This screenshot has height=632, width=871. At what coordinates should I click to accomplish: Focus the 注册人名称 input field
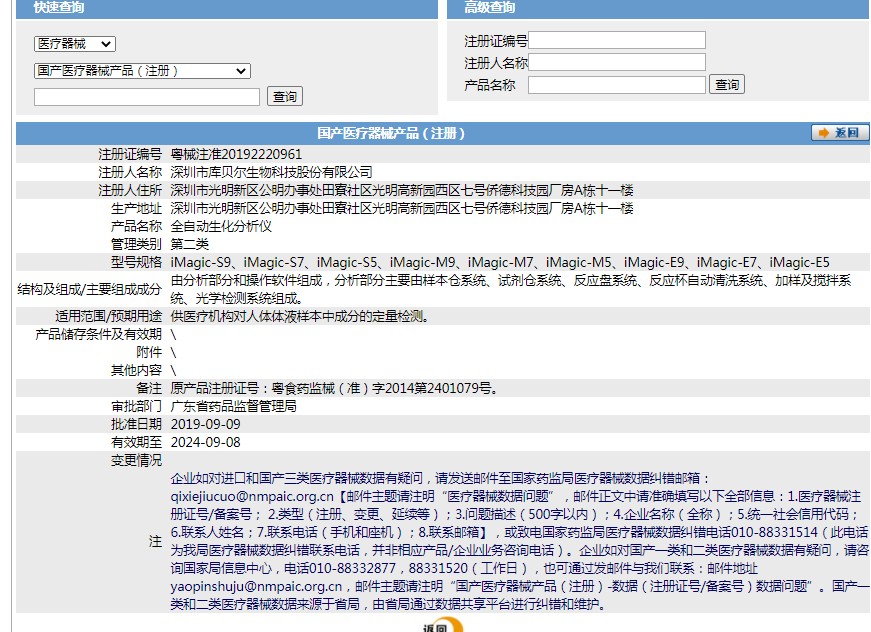617,62
